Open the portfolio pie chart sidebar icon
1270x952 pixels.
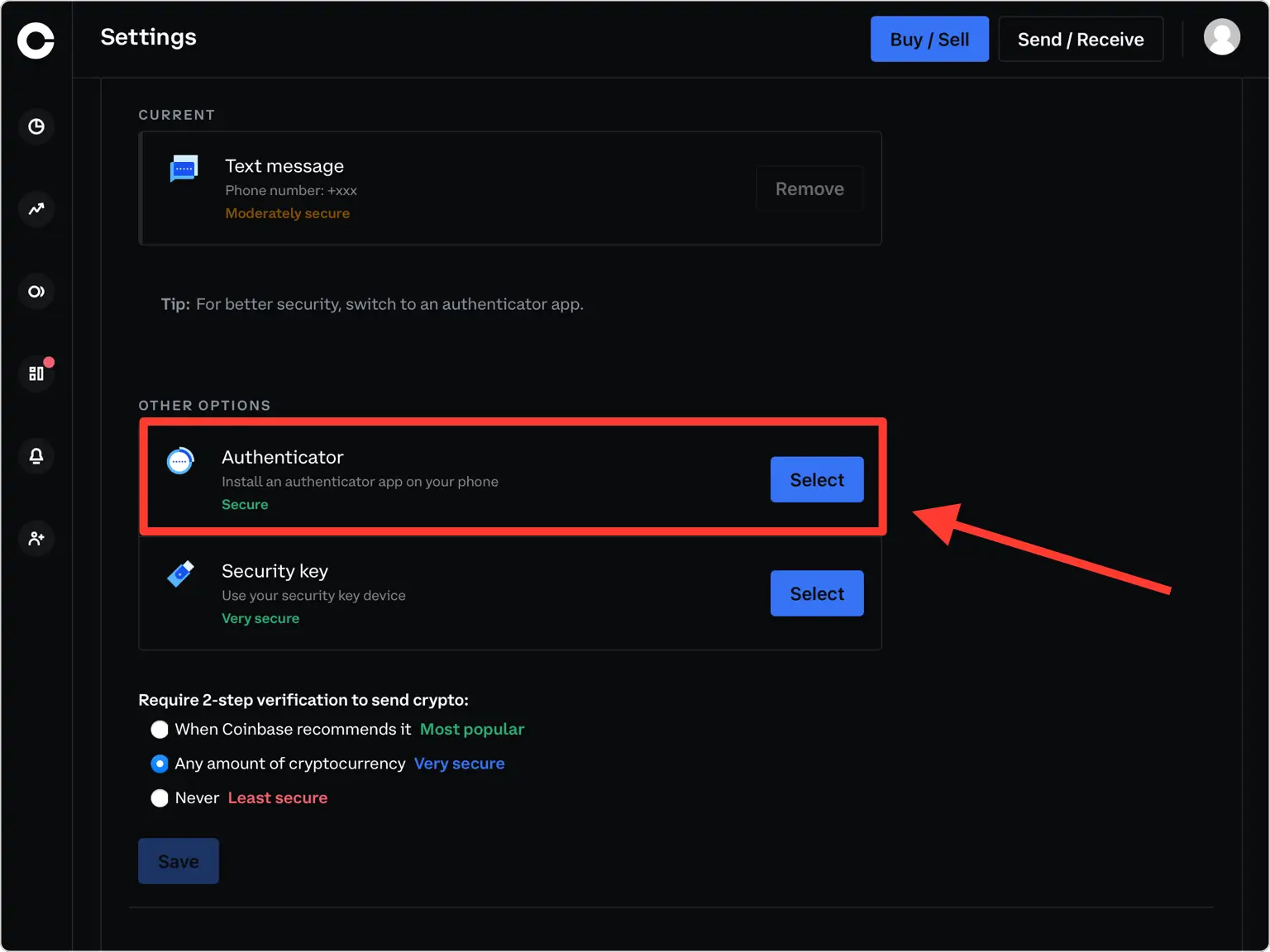coord(36,126)
